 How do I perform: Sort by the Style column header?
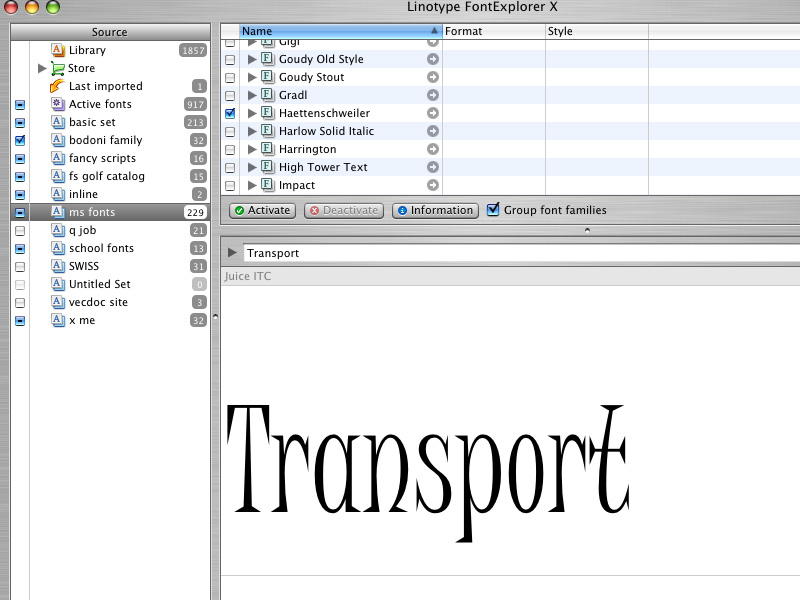pyautogui.click(x=597, y=31)
